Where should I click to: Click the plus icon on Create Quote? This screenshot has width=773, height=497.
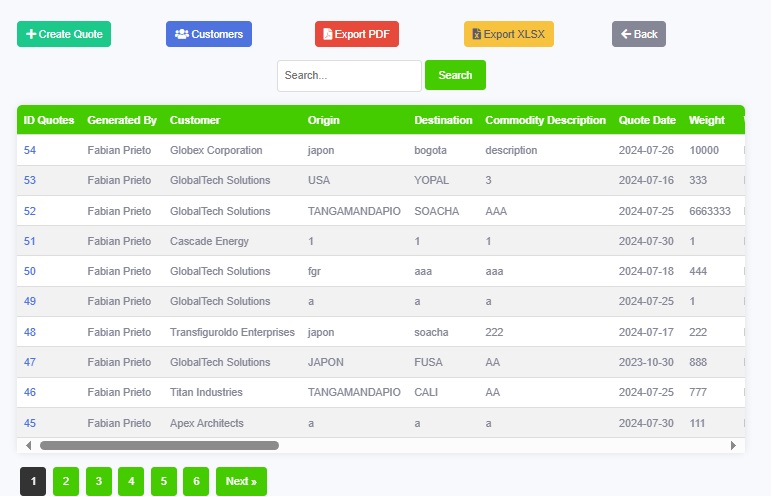(x=31, y=34)
